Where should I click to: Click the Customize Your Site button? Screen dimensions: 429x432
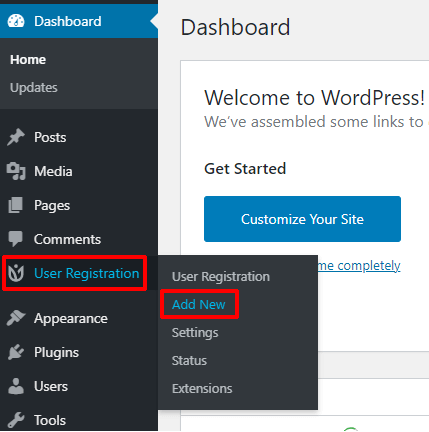[x=302, y=219]
